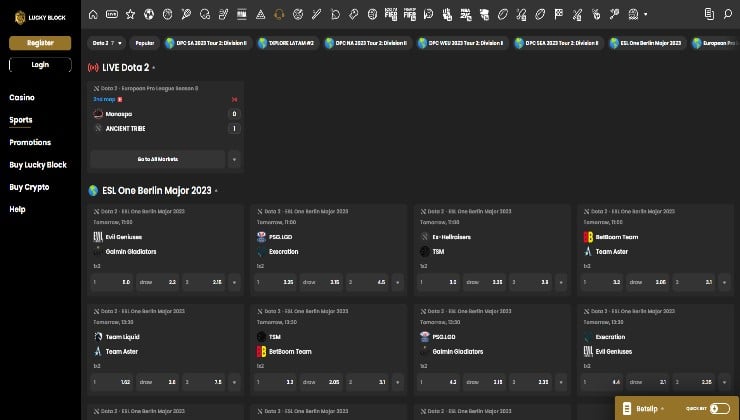Open Buy Lucky Block in the sidebar
740x420 pixels.
click(38, 165)
